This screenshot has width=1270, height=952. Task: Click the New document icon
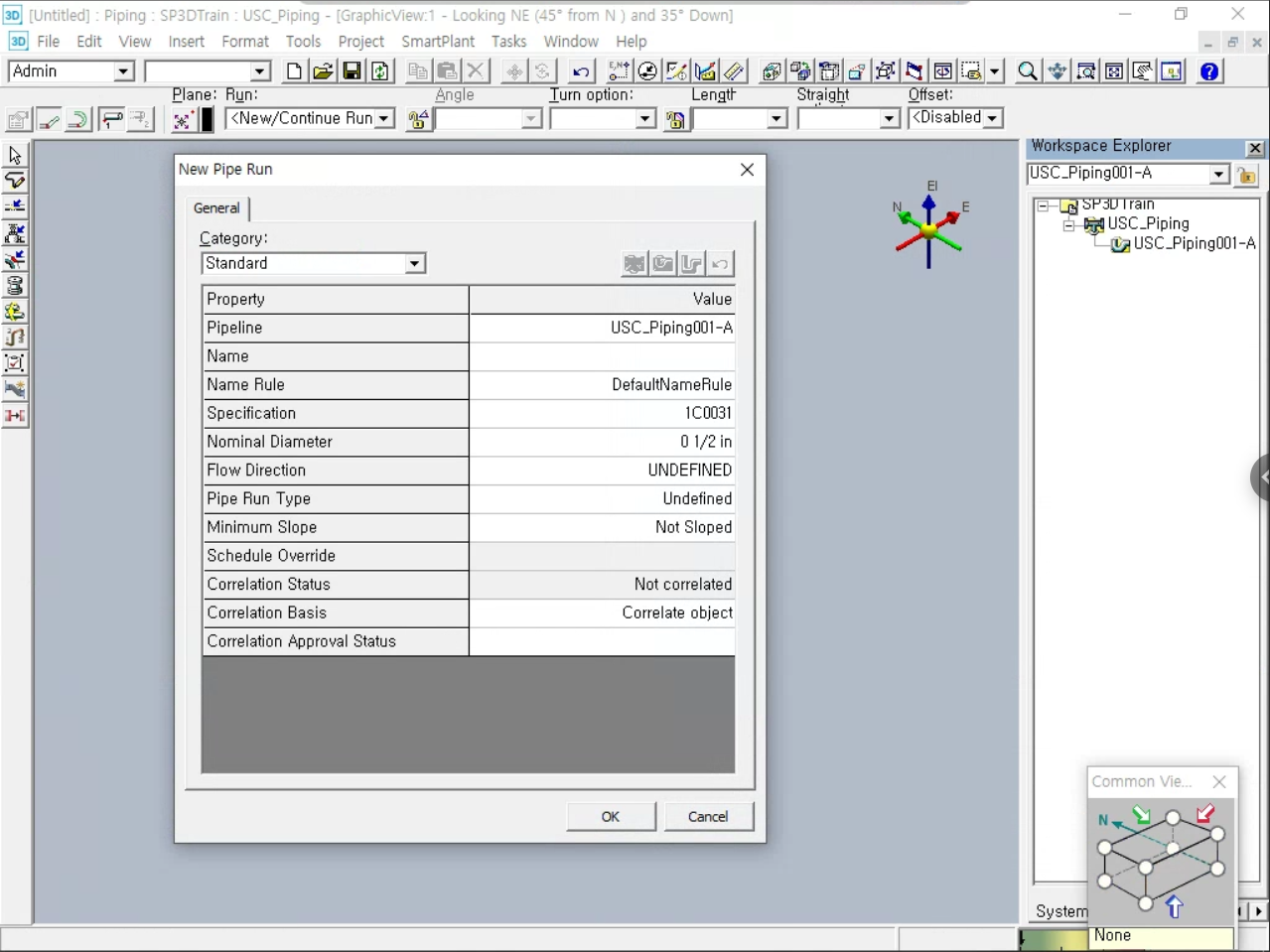coord(294,71)
